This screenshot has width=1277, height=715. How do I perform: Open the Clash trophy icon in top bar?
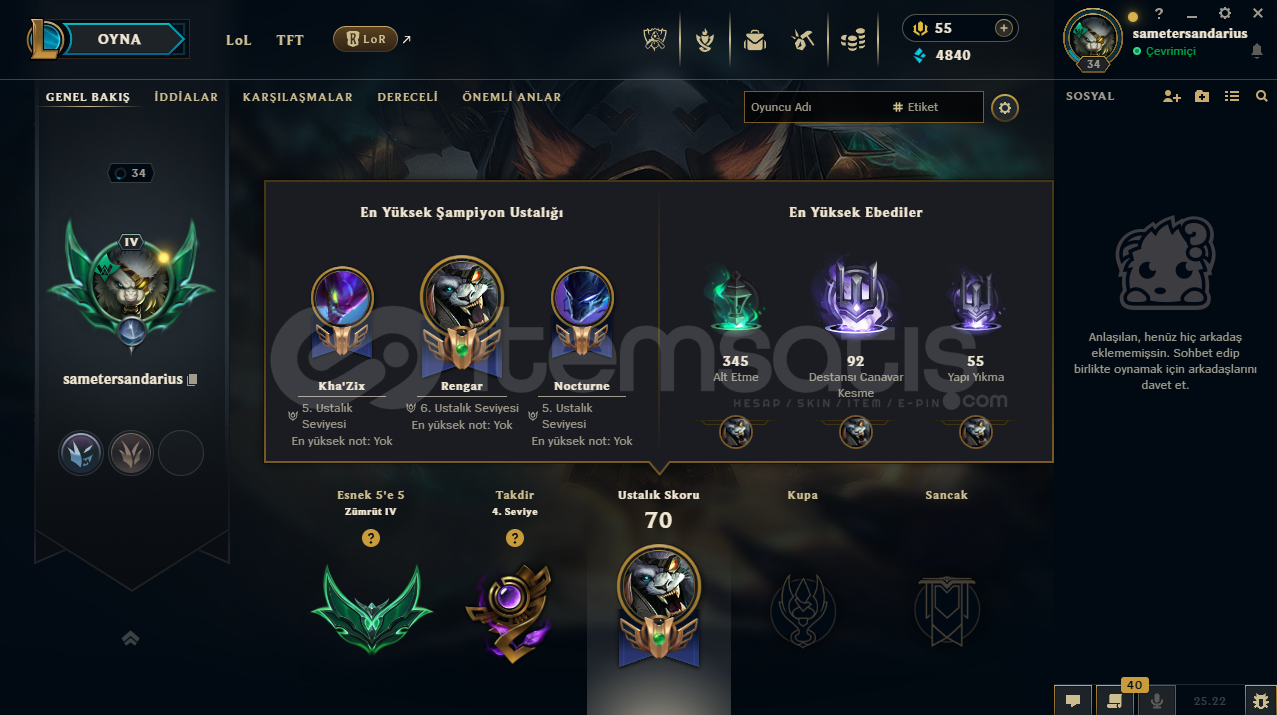656,40
